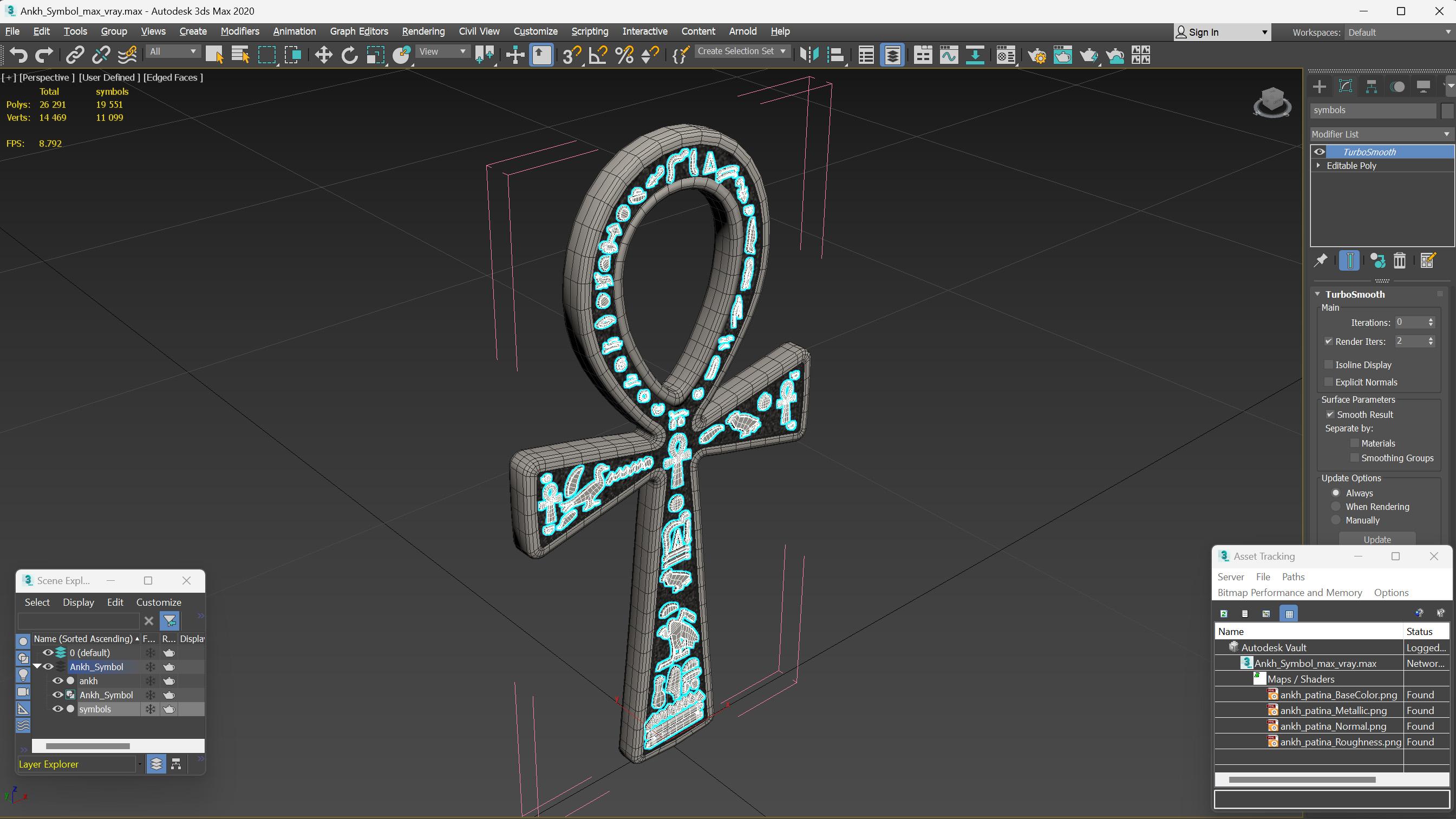Select the Select and Link tool
Image resolution: width=1456 pixels, height=819 pixels.
(75, 55)
